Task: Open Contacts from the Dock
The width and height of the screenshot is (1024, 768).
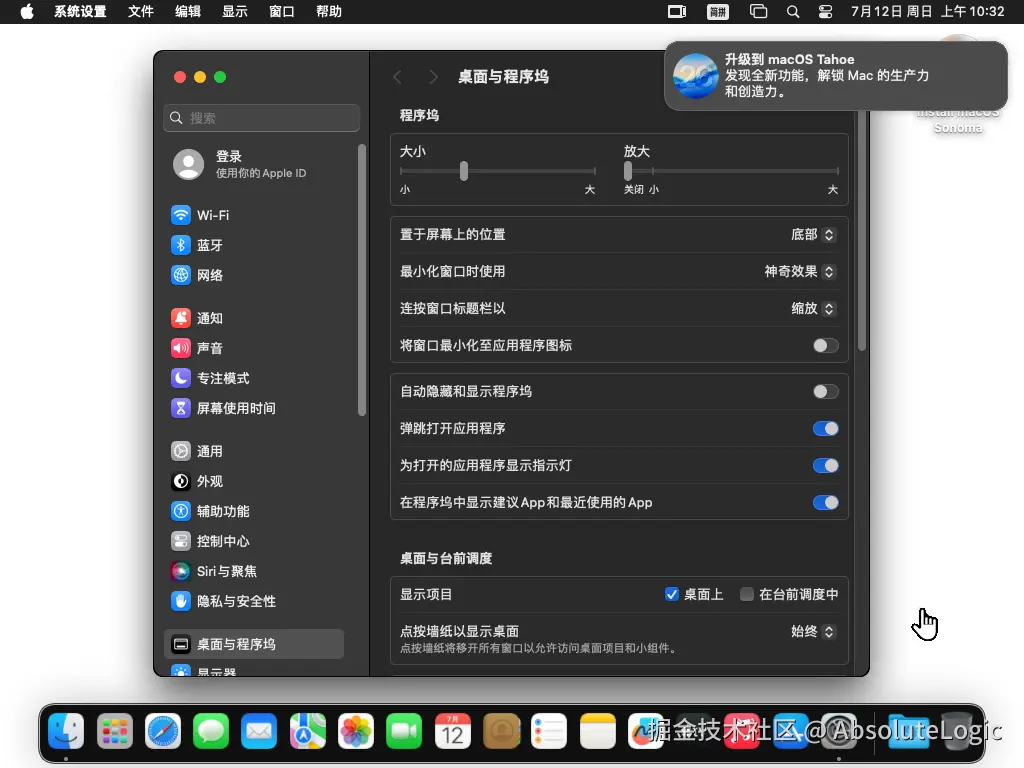Action: tap(501, 731)
